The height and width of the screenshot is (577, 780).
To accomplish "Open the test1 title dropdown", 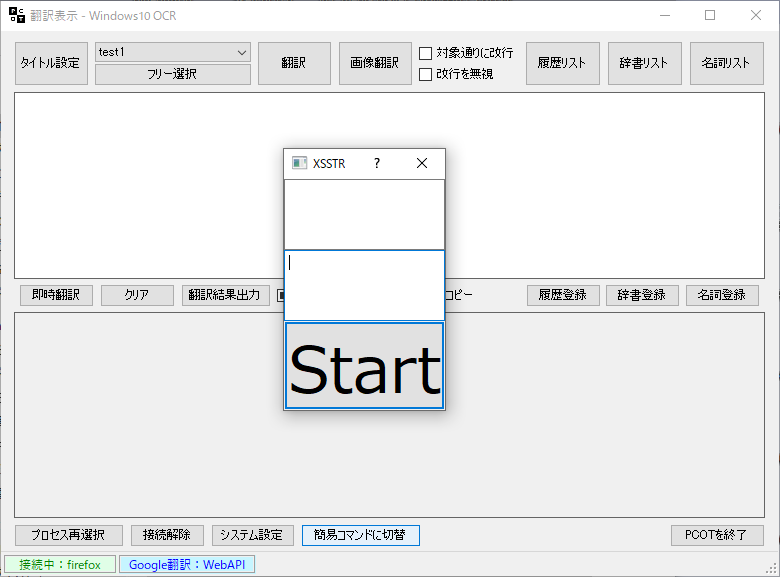I will 173,52.
